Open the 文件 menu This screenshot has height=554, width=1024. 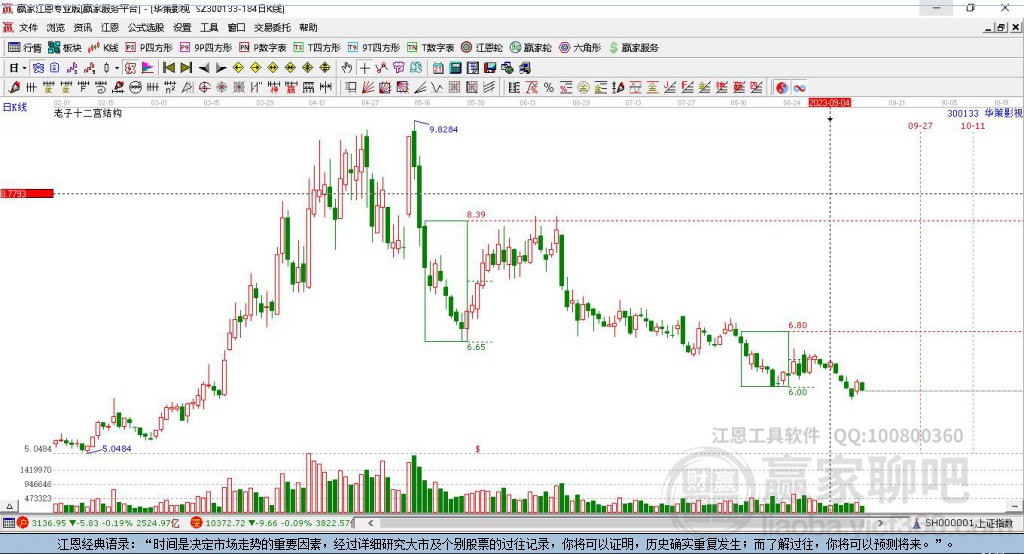pyautogui.click(x=28, y=27)
